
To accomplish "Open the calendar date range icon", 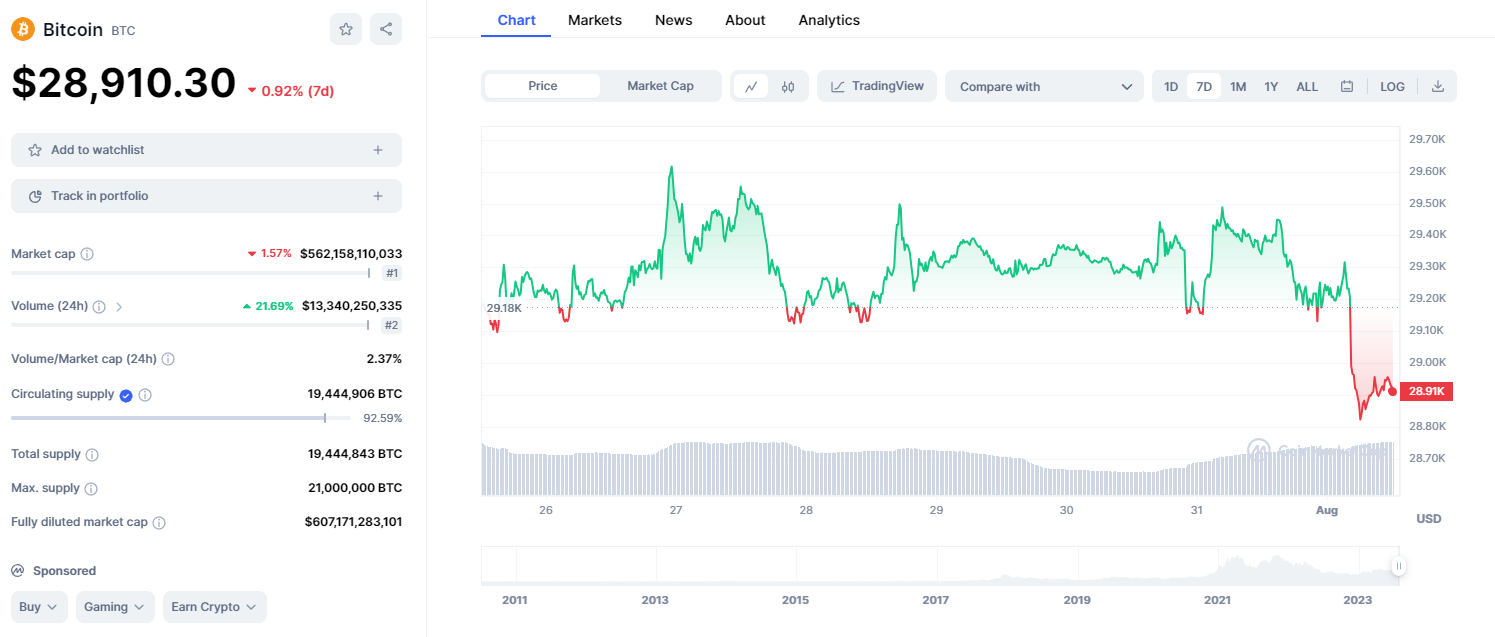I will [x=1347, y=86].
